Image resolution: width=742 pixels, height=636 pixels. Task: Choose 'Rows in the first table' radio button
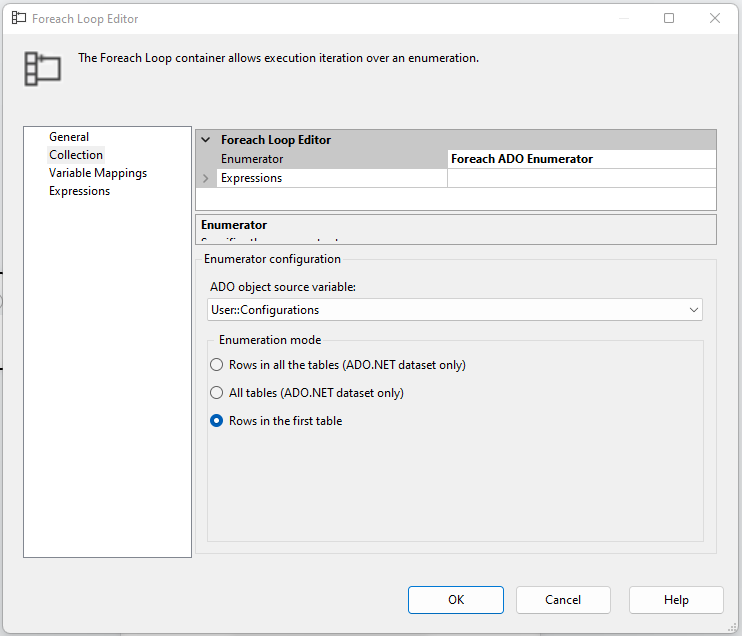click(x=217, y=421)
